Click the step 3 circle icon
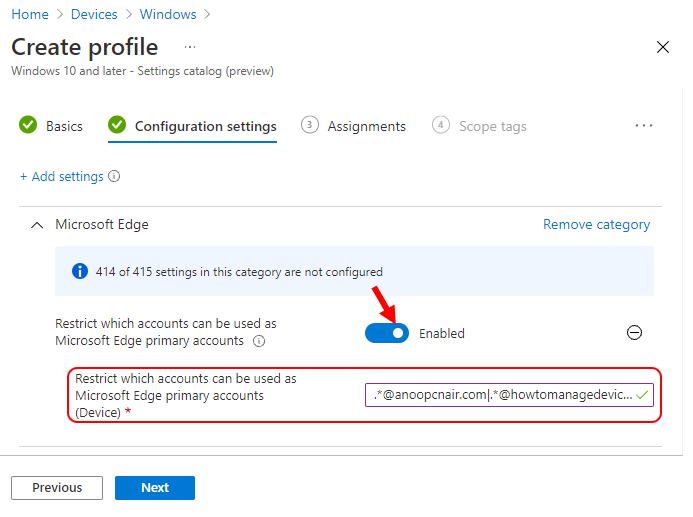The image size is (693, 517). [310, 125]
